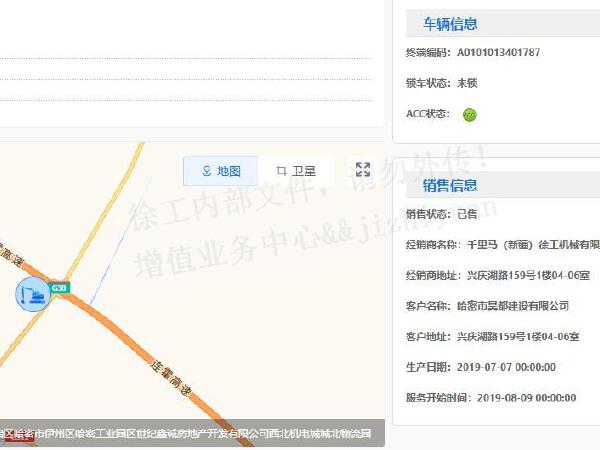Click the green ACC status indicator
This screenshot has height=450, width=600.
469,114
